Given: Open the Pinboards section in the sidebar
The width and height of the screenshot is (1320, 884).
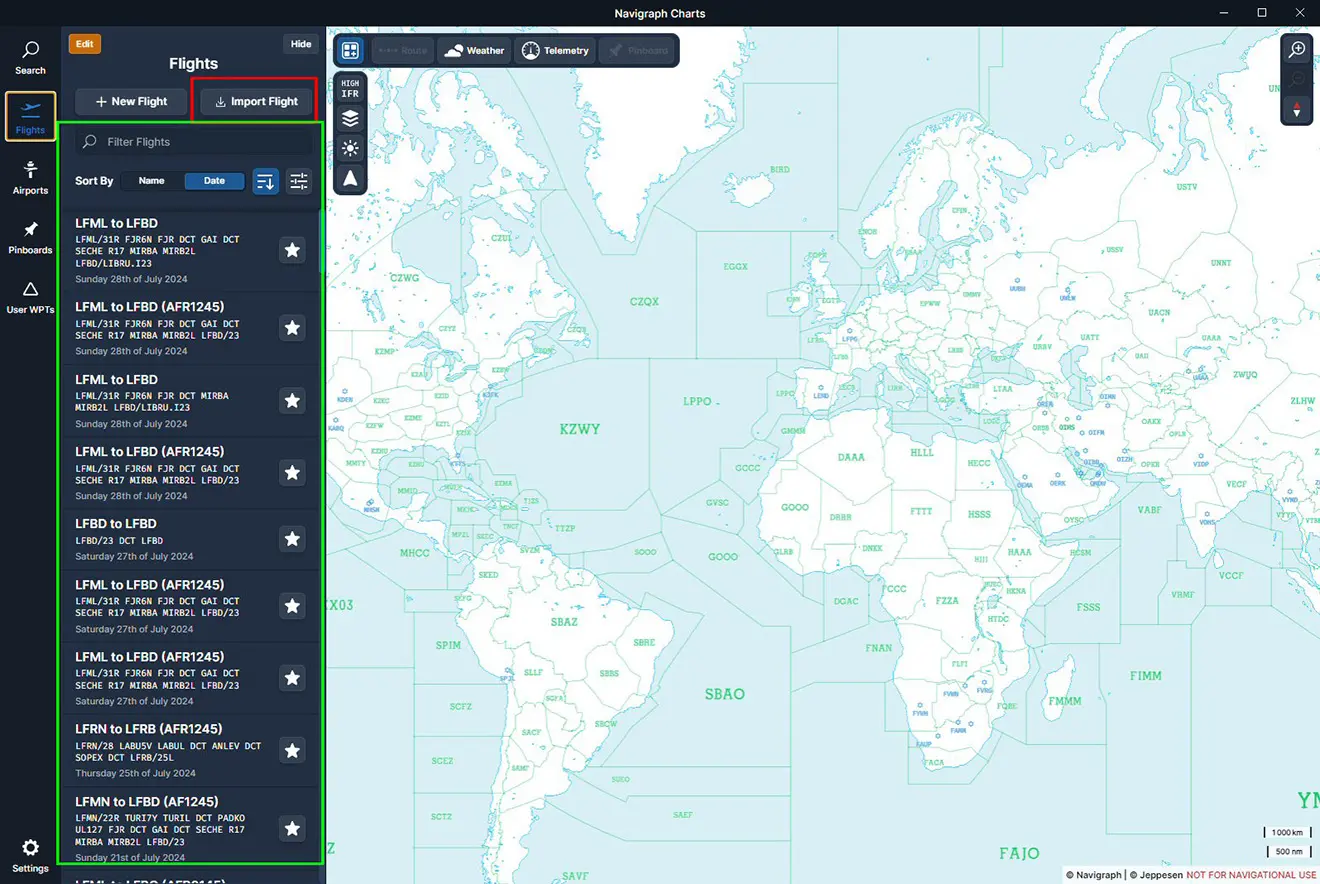Looking at the screenshot, I should [30, 238].
